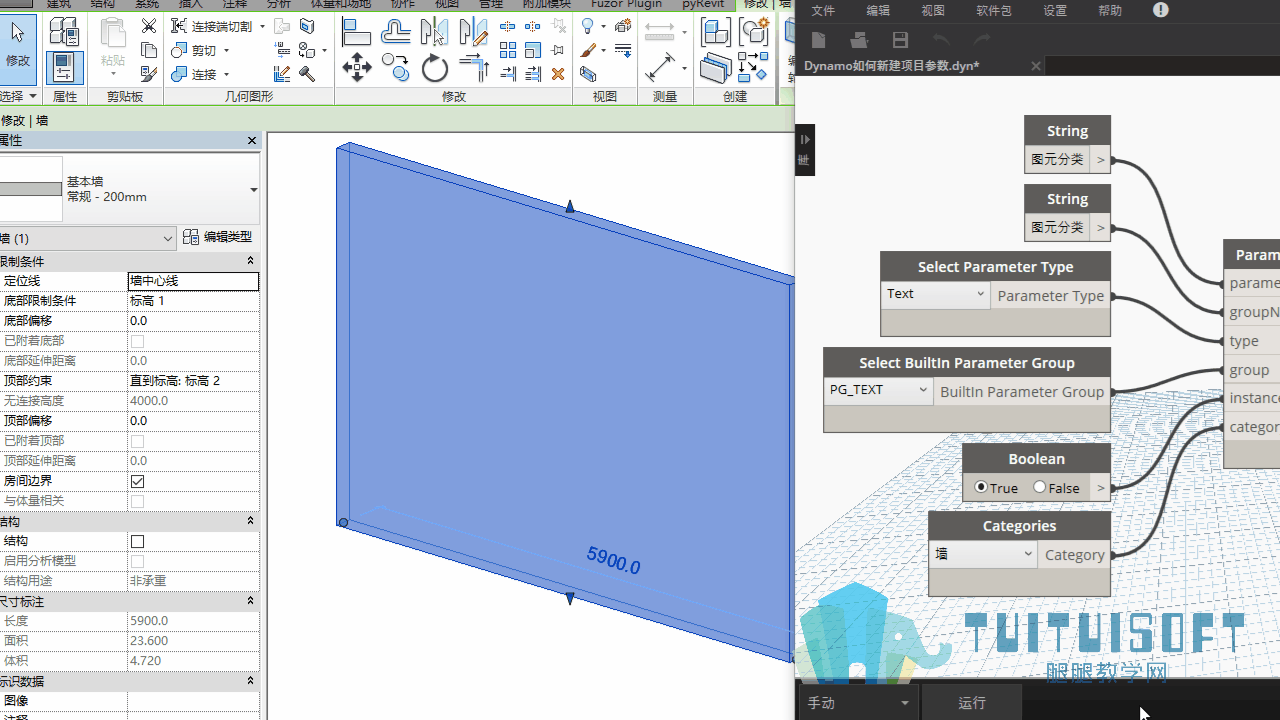Open the PG_TEXT parameter group dropdown
This screenshot has height=720, width=1280.
[879, 390]
